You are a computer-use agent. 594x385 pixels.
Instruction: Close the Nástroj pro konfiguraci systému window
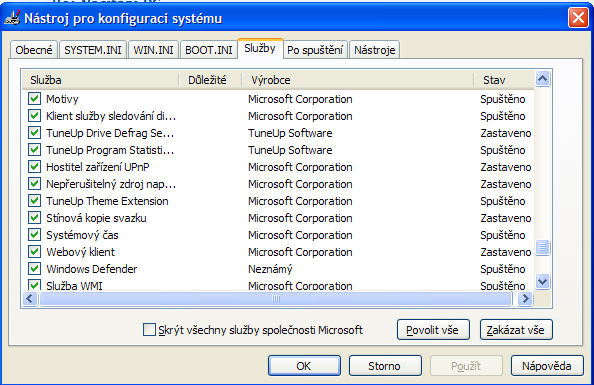pyautogui.click(x=578, y=17)
